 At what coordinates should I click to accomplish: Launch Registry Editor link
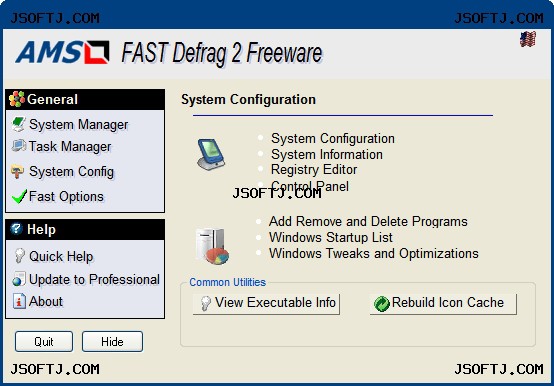(314, 170)
